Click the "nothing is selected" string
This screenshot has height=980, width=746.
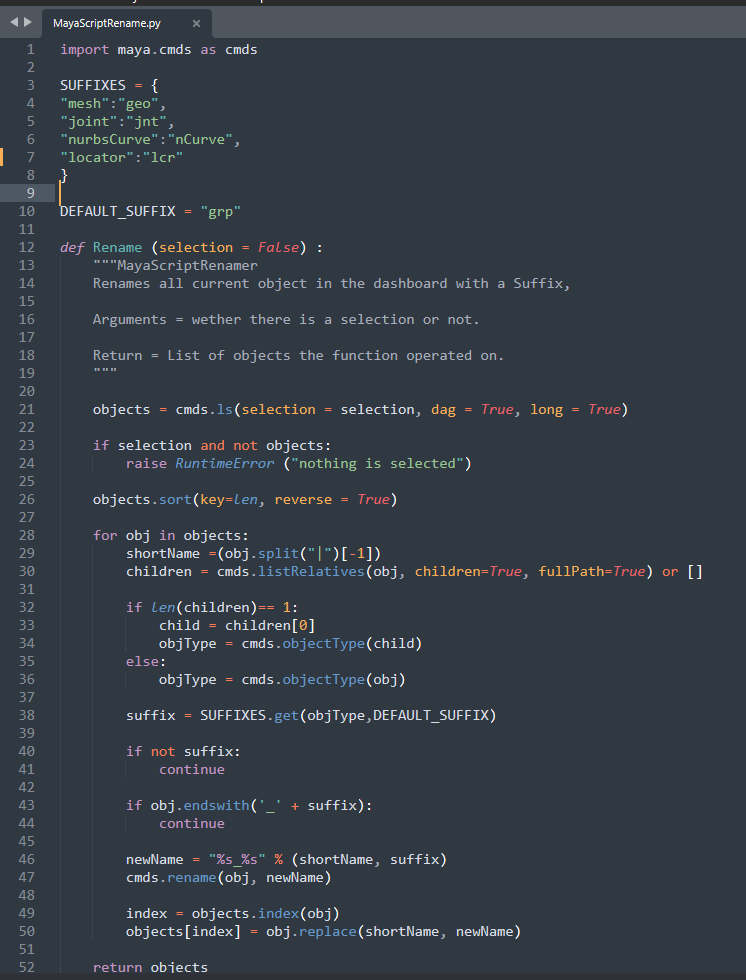tap(377, 463)
